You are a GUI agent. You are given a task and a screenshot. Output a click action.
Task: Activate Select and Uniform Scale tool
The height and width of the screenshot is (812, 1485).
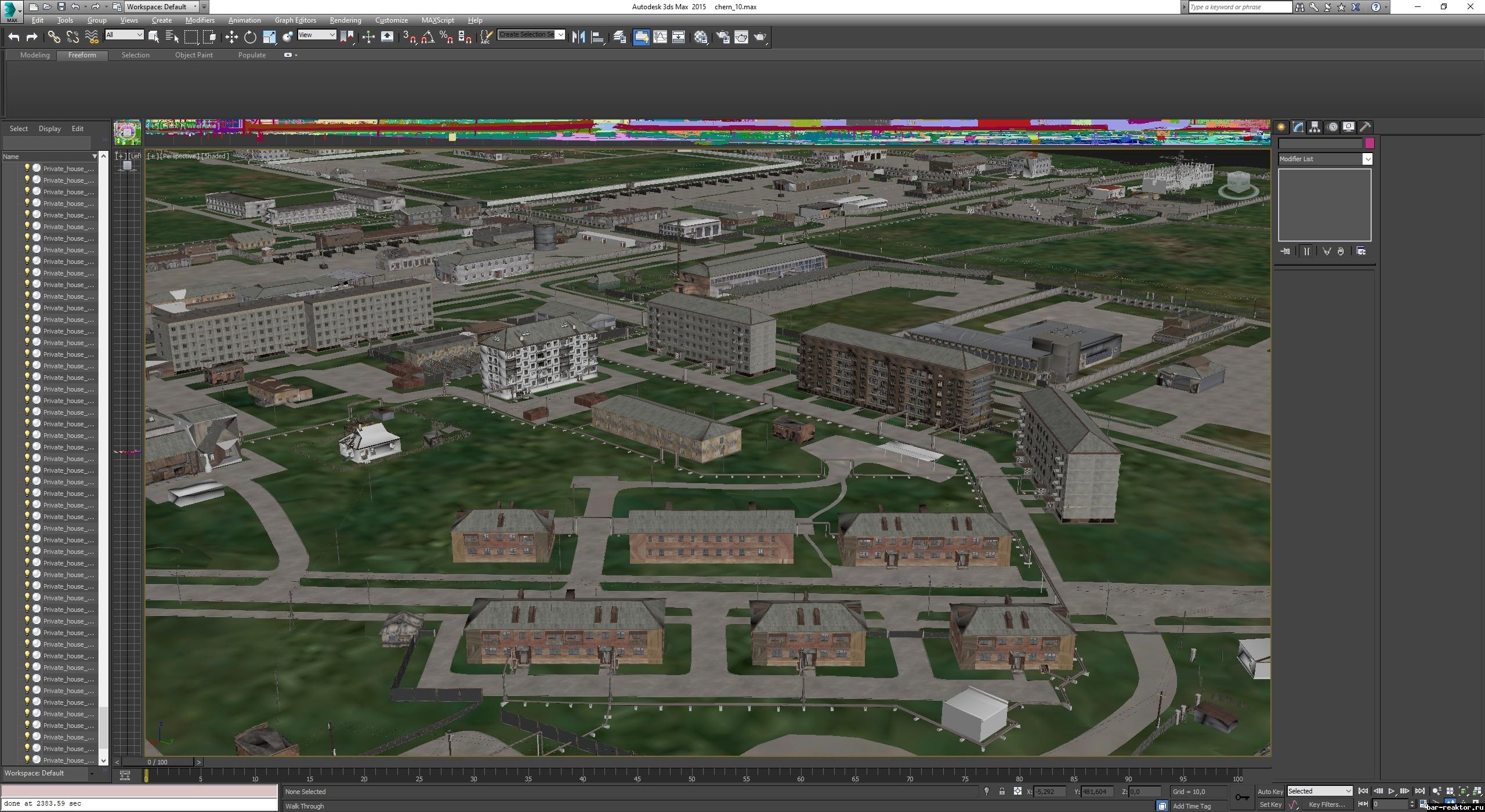269,37
